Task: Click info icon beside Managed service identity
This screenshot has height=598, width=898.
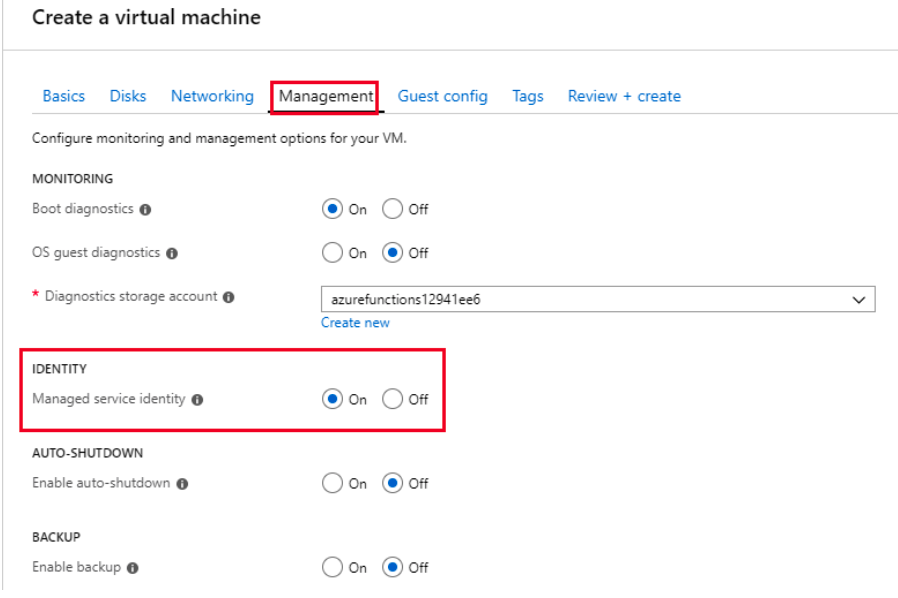Action: click(x=197, y=400)
